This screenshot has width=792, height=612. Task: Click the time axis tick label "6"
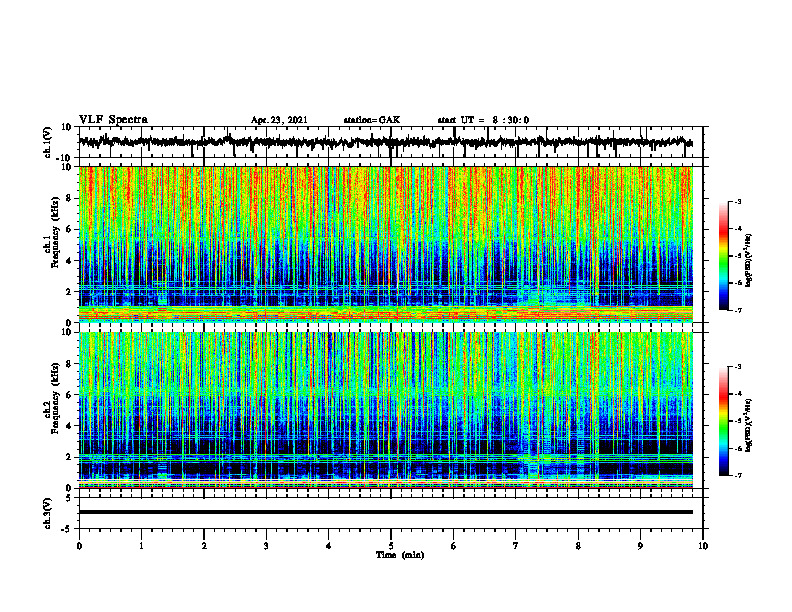pos(454,546)
